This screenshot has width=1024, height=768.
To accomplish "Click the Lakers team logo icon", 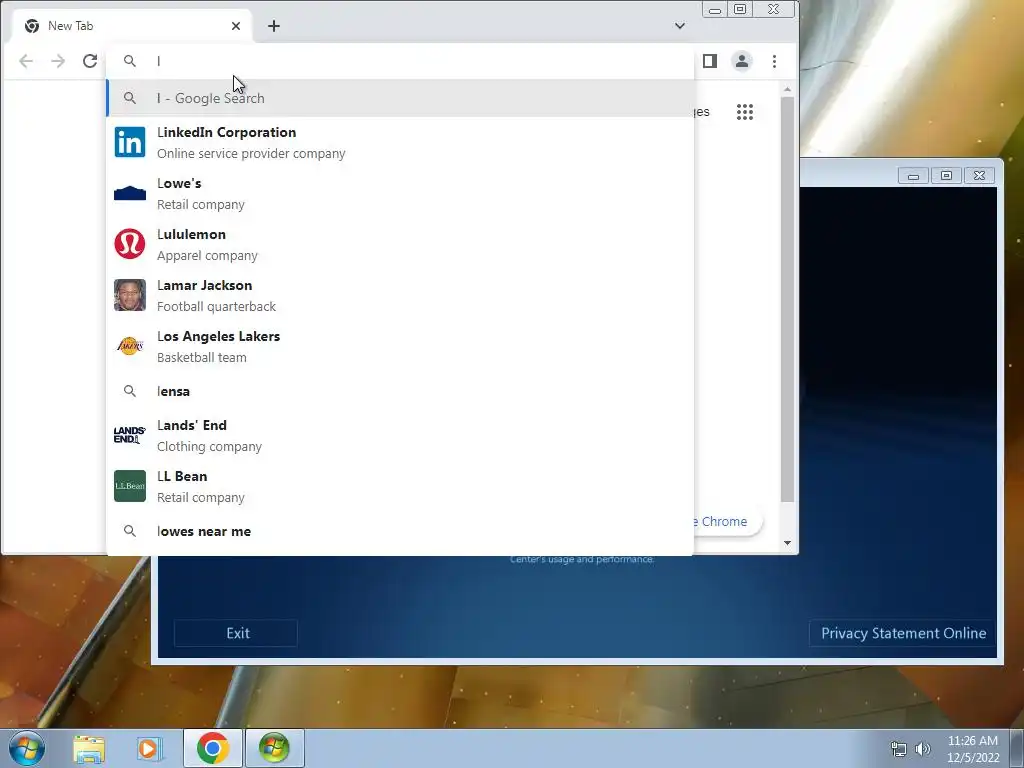I will tap(129, 346).
